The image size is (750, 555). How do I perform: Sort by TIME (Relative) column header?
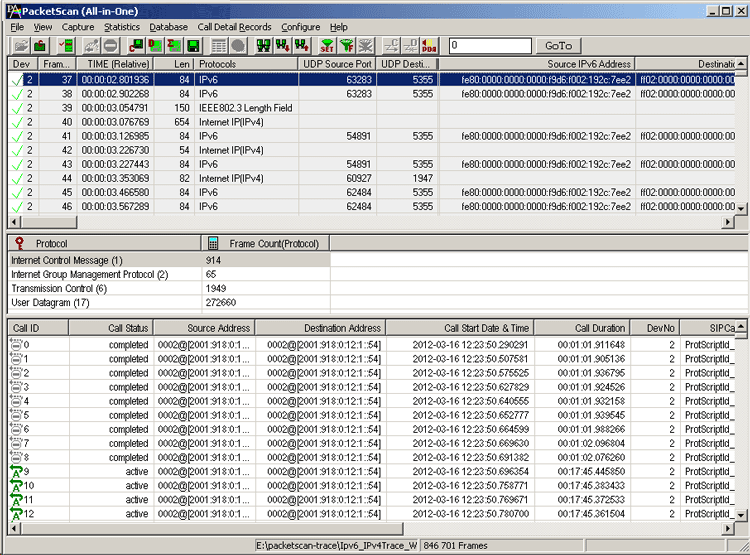coord(115,64)
